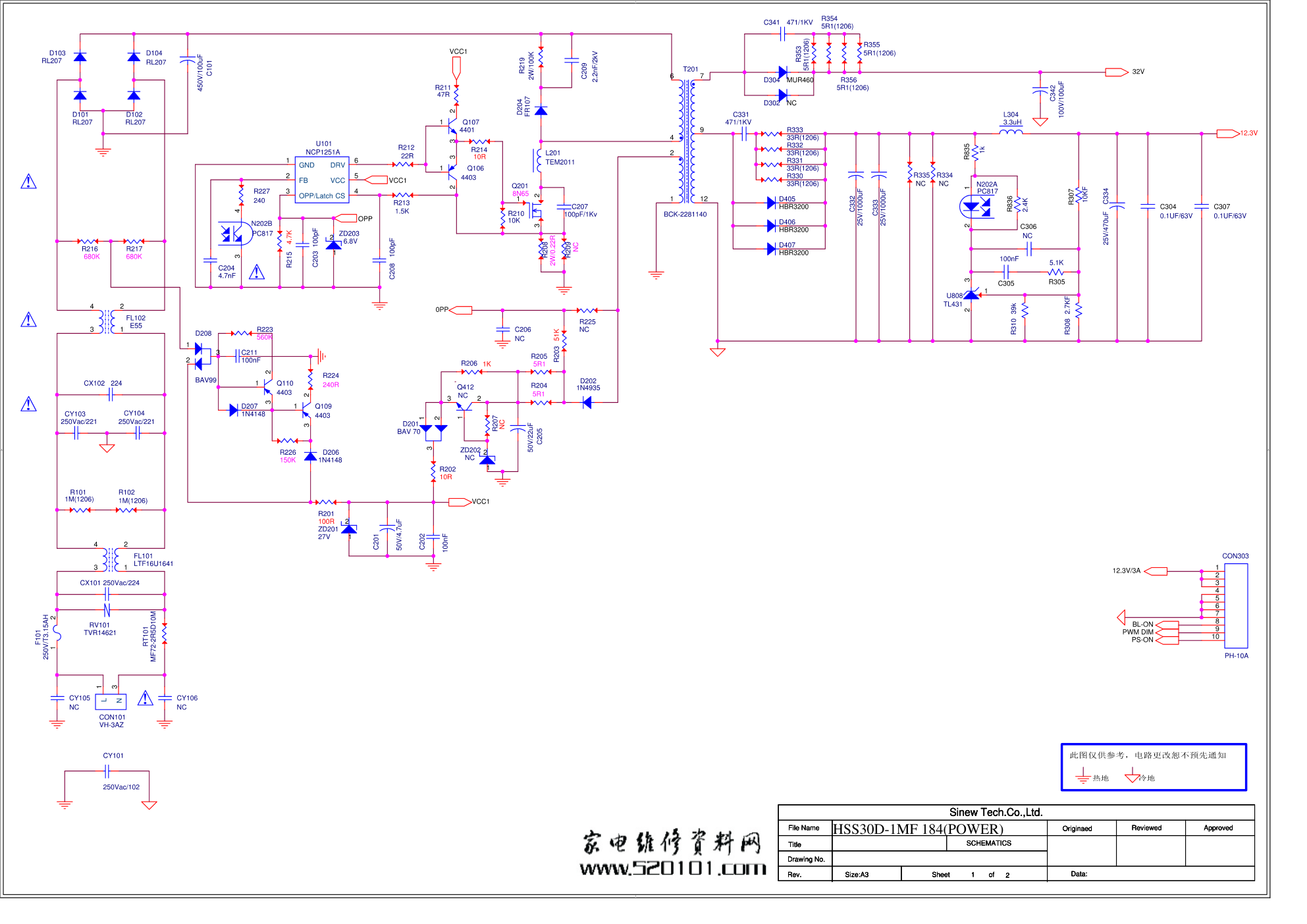The height and width of the screenshot is (924, 1307).
Task: Select the D204 FR107 diode symbol
Action: tap(541, 111)
